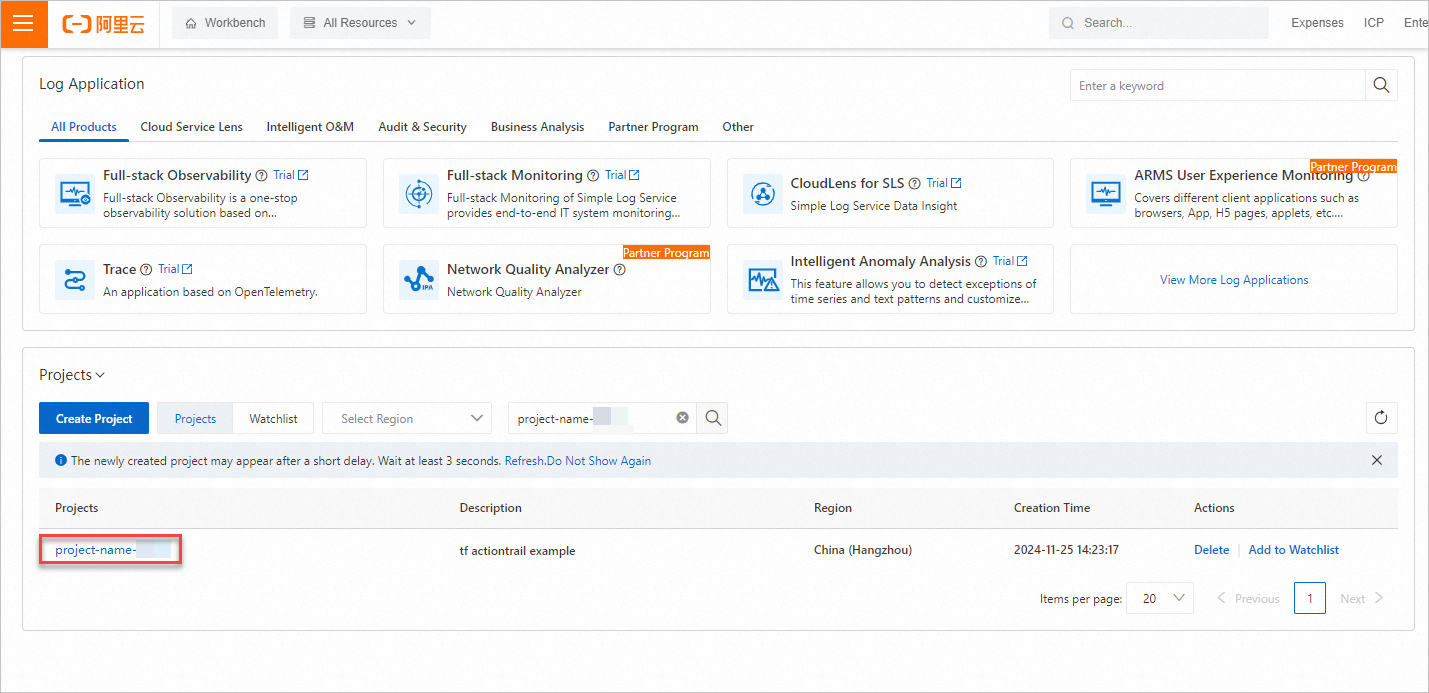
Task: Expand the All Resources dropdown
Action: click(360, 23)
